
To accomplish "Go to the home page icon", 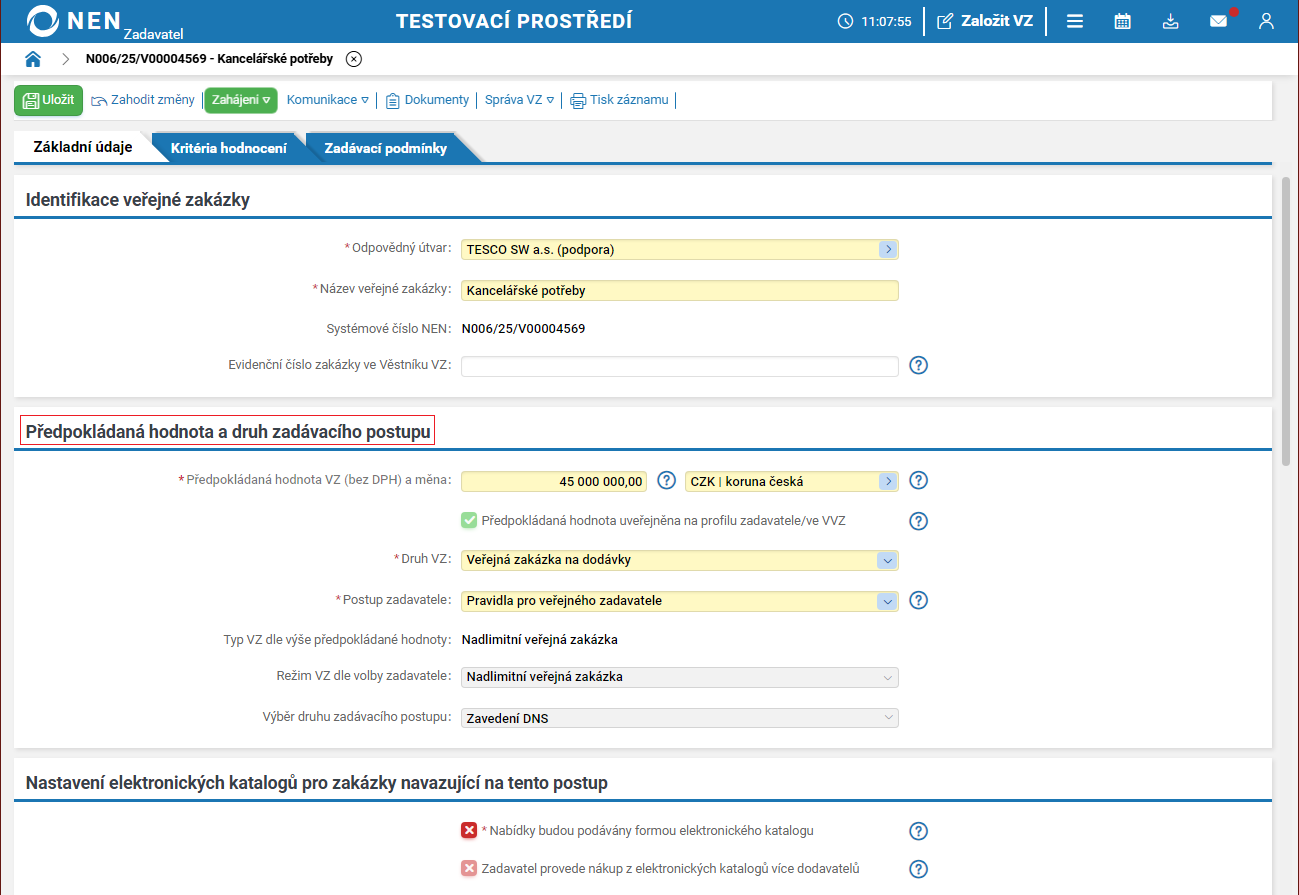I will (x=33, y=59).
